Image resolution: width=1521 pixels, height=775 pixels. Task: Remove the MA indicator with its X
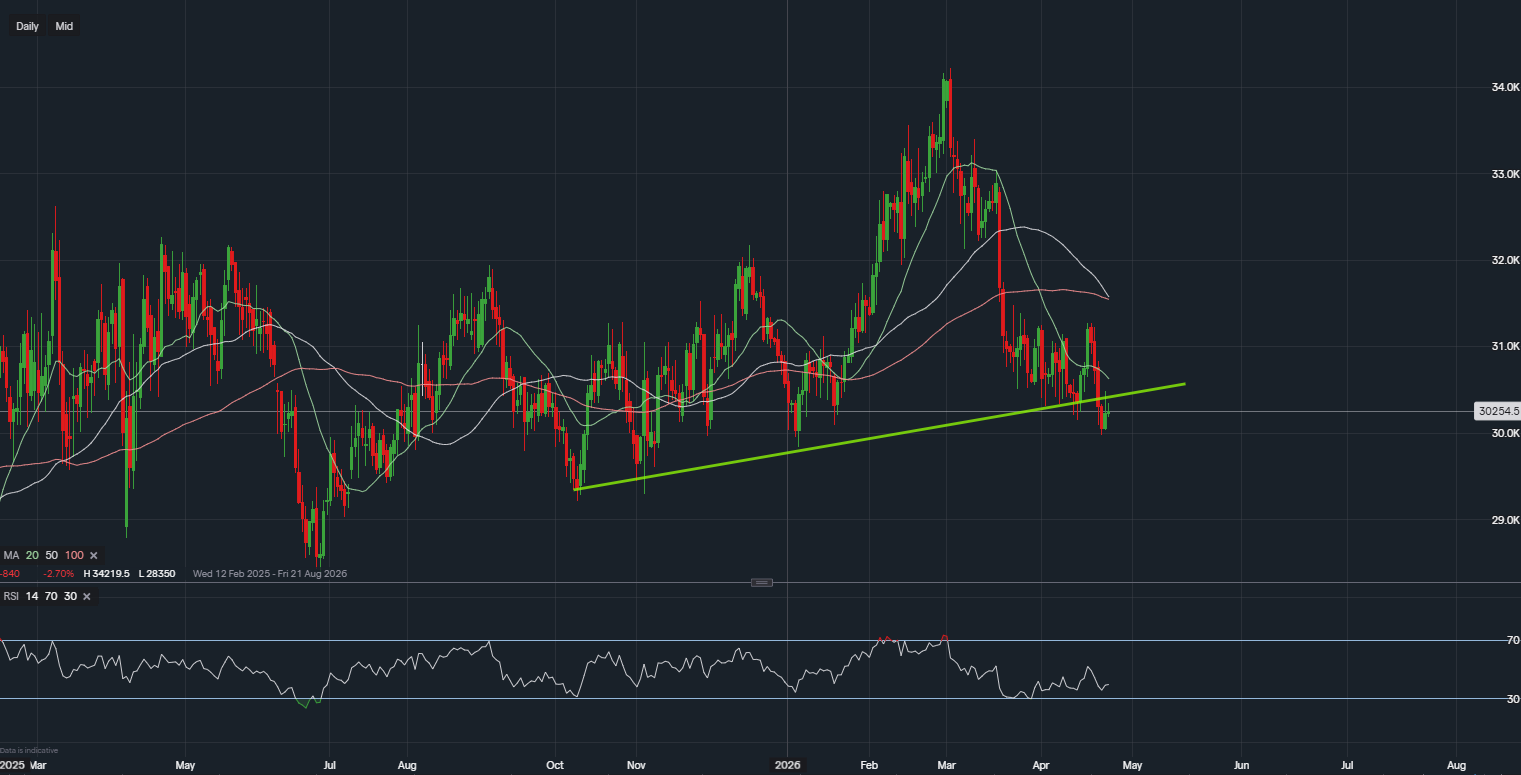(x=94, y=555)
